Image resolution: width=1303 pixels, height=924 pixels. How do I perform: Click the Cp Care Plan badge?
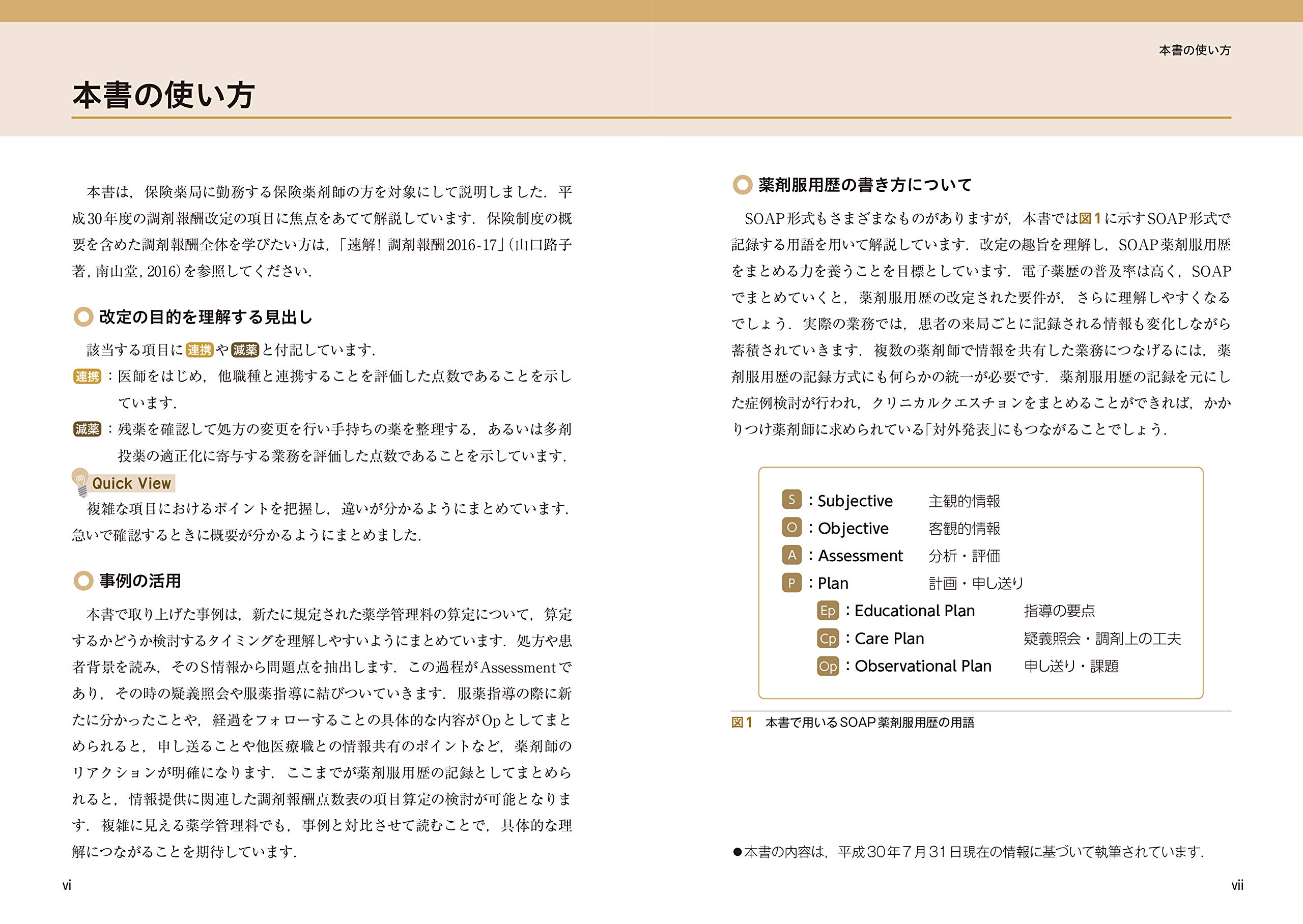pos(828,639)
